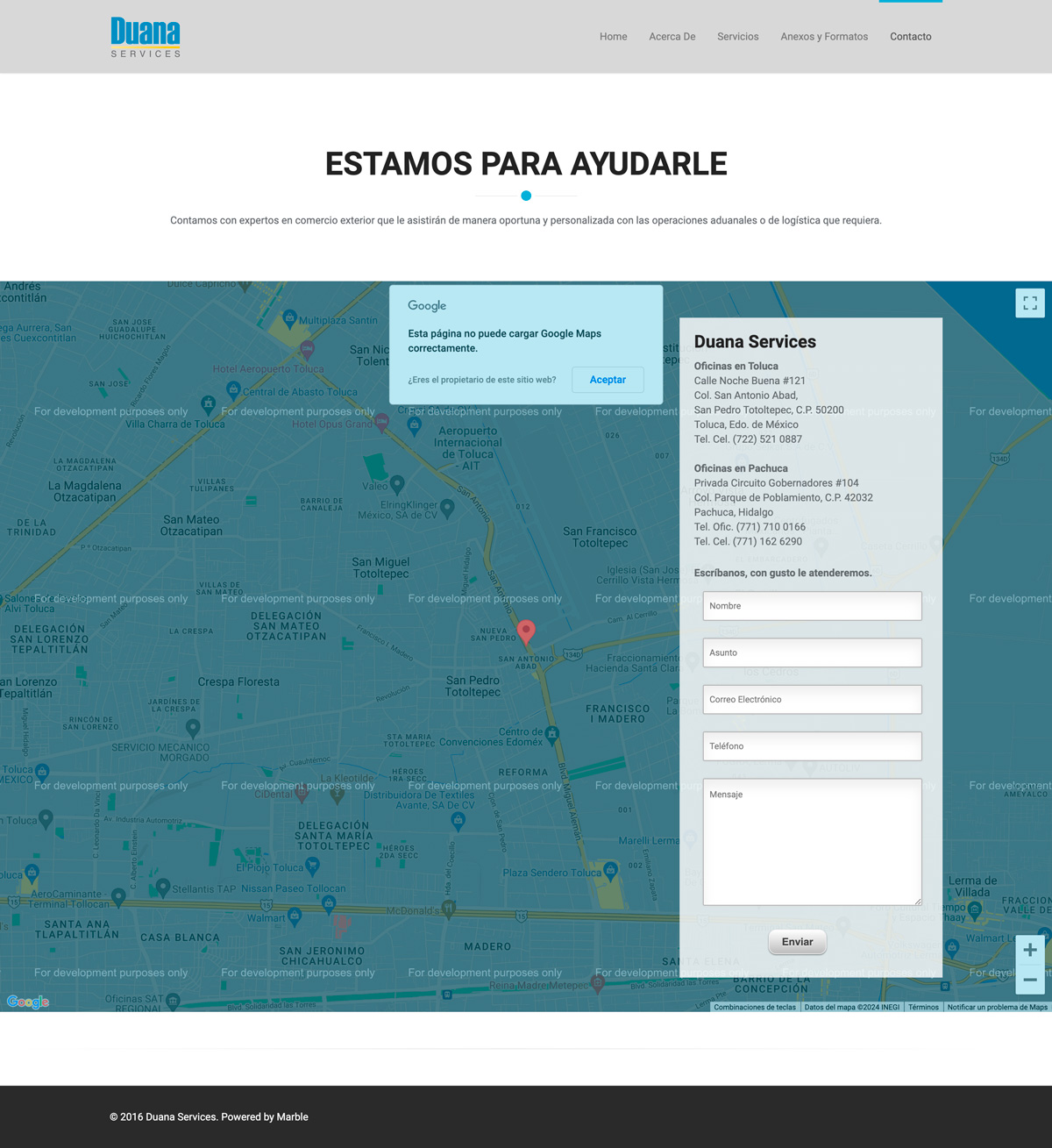Open the Servicios menu item
The height and width of the screenshot is (1148, 1052).
[x=737, y=37]
